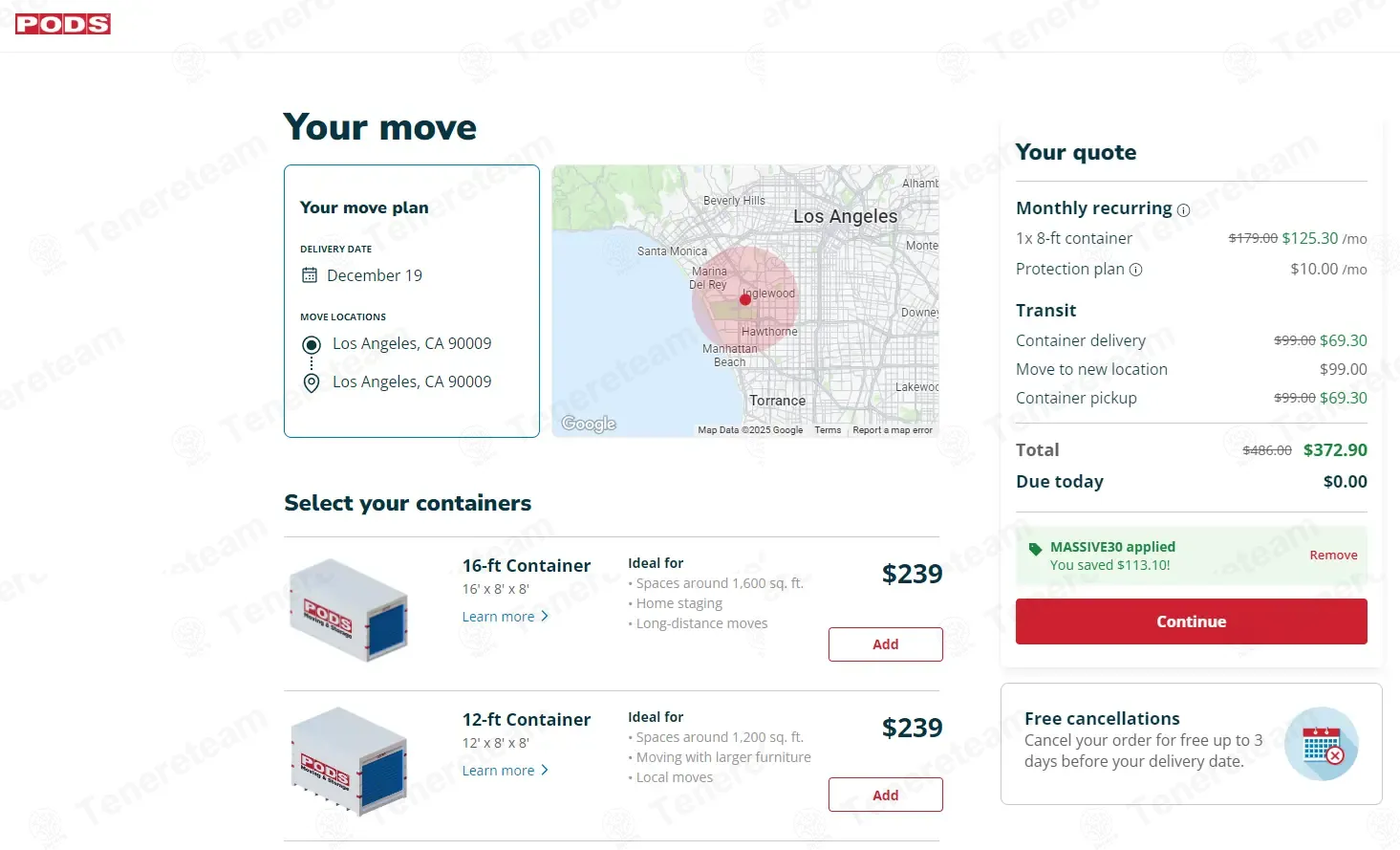Remove the MASSIVE30 promo code
This screenshot has width=1400, height=850.
[x=1333, y=556]
